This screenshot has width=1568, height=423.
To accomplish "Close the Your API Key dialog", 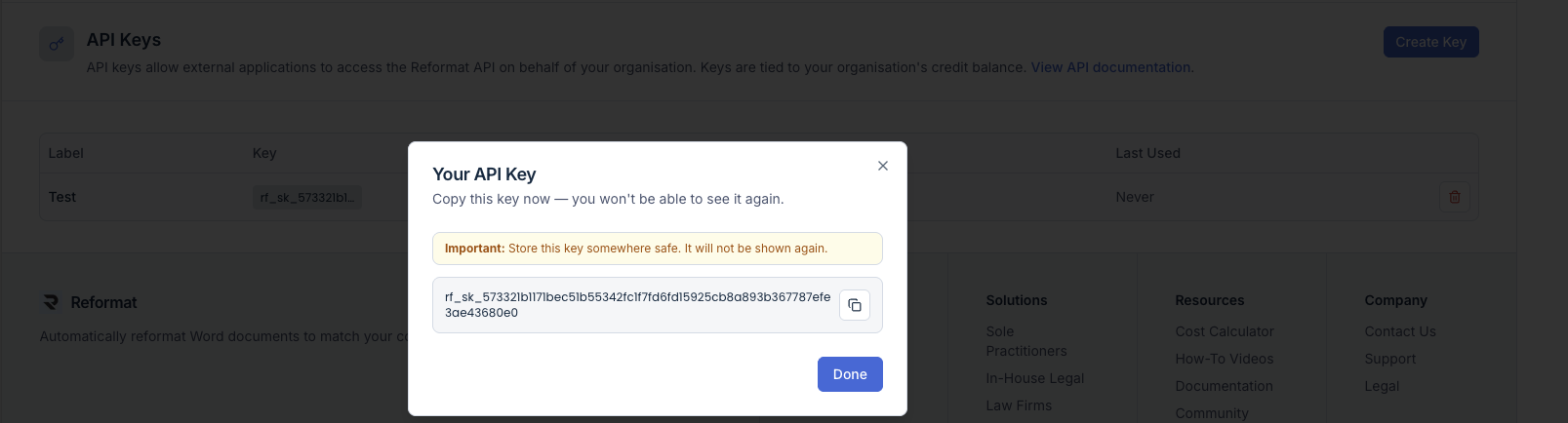I will pyautogui.click(x=883, y=166).
